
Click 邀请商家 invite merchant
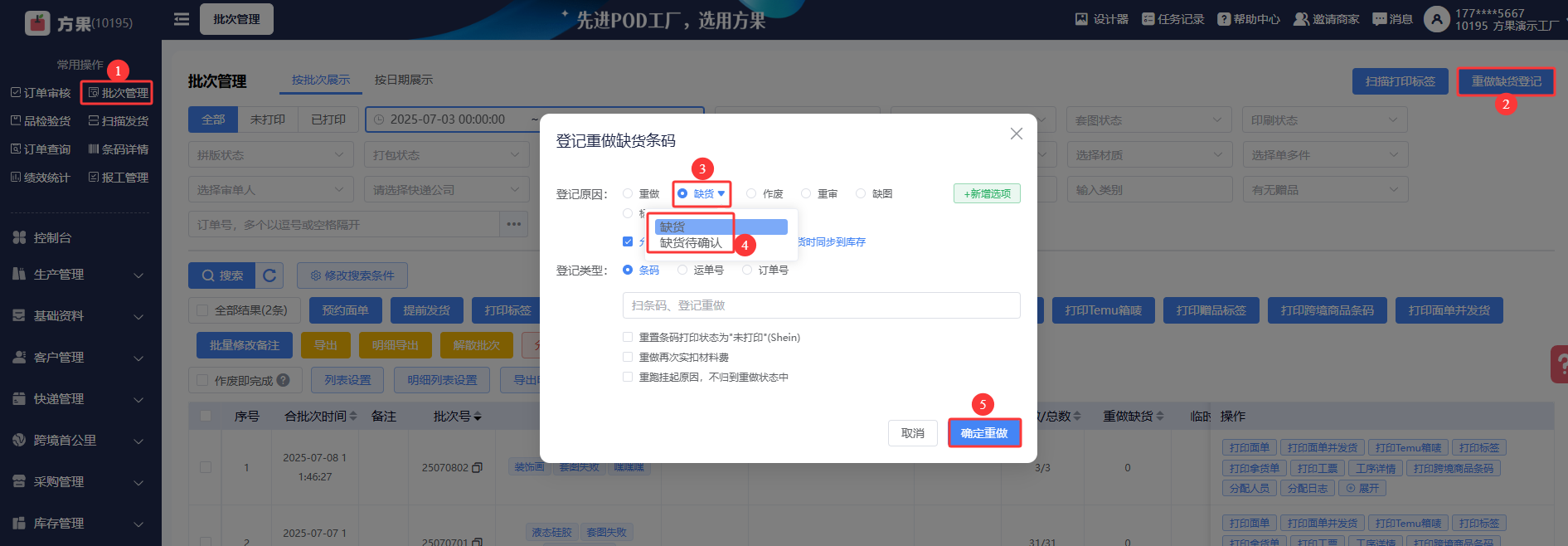pos(1327,19)
